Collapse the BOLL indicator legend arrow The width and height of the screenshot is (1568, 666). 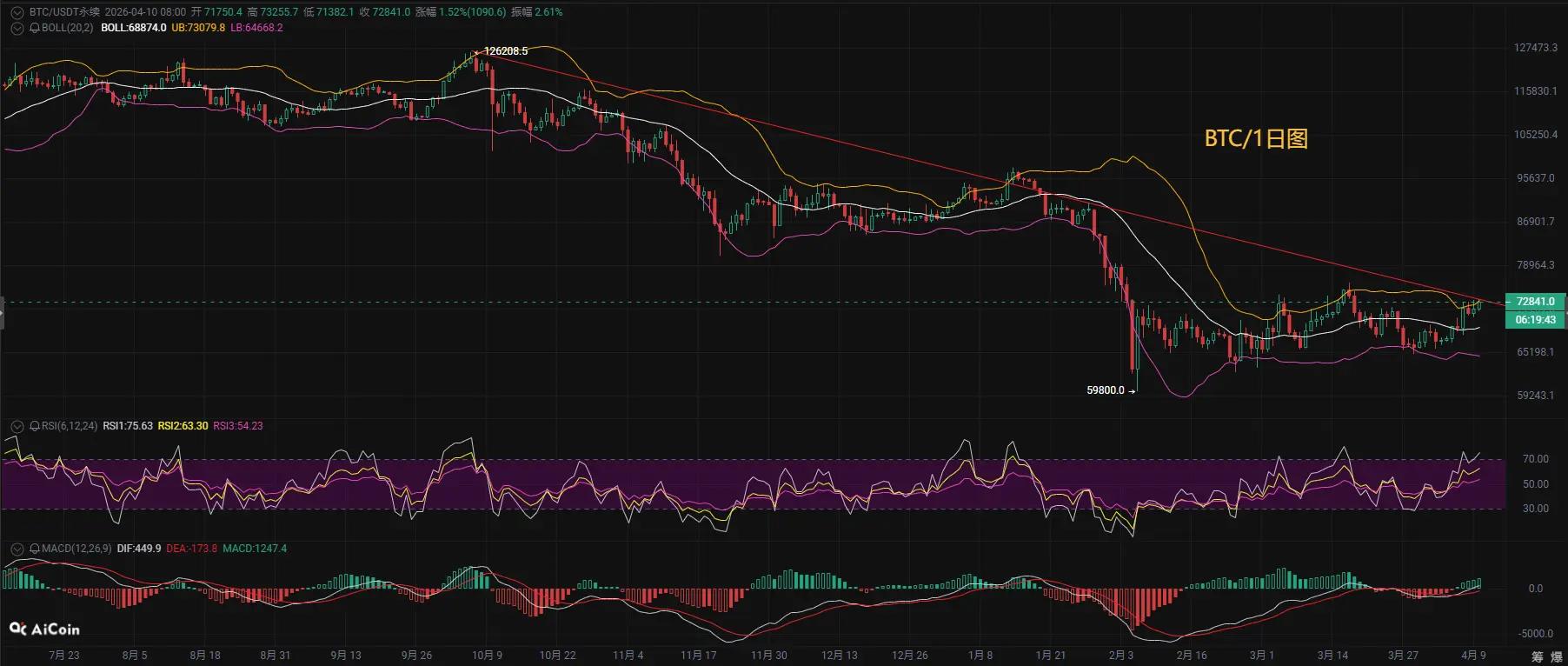[17, 28]
